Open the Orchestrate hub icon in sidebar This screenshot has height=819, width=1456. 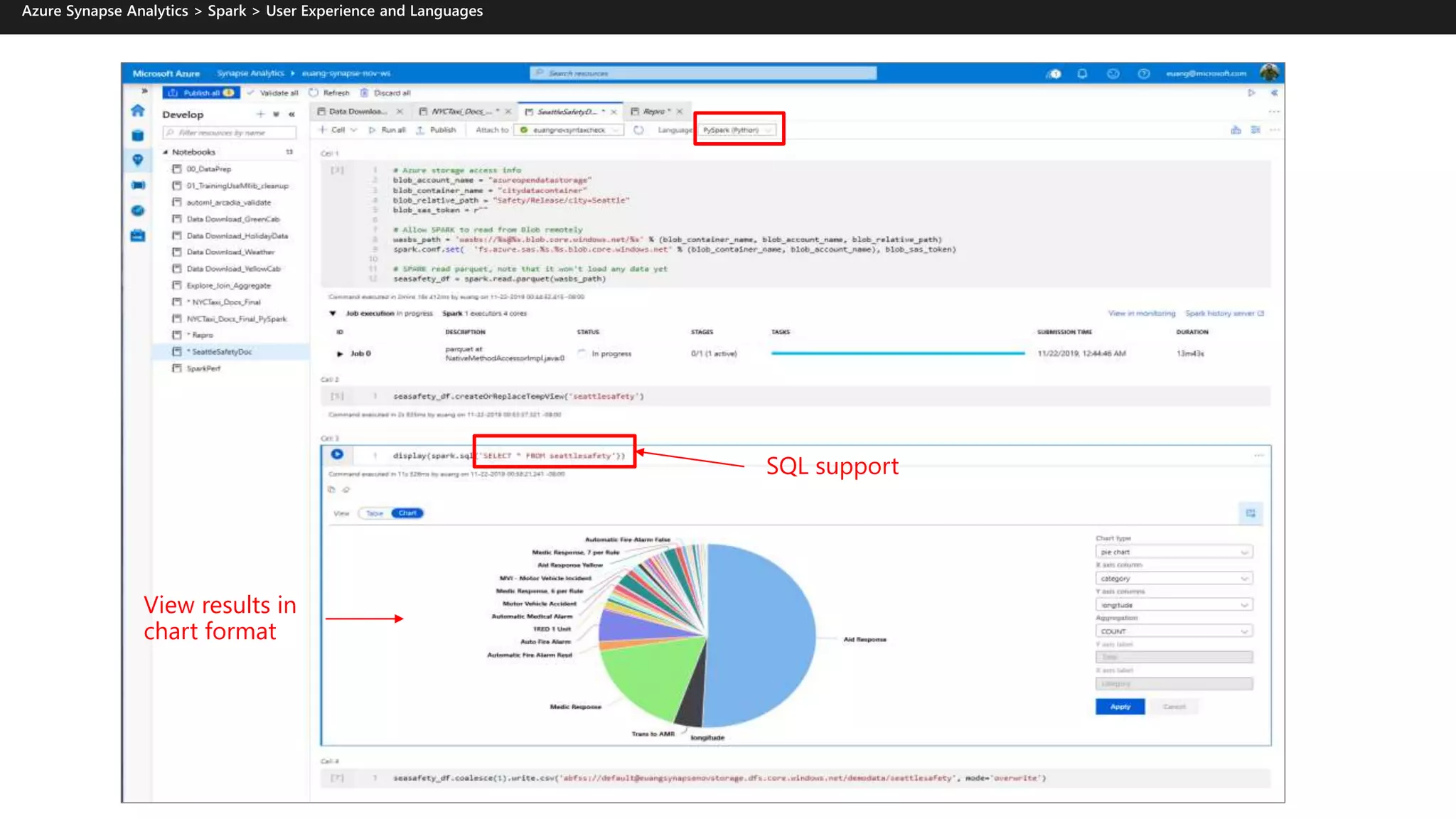[138, 186]
